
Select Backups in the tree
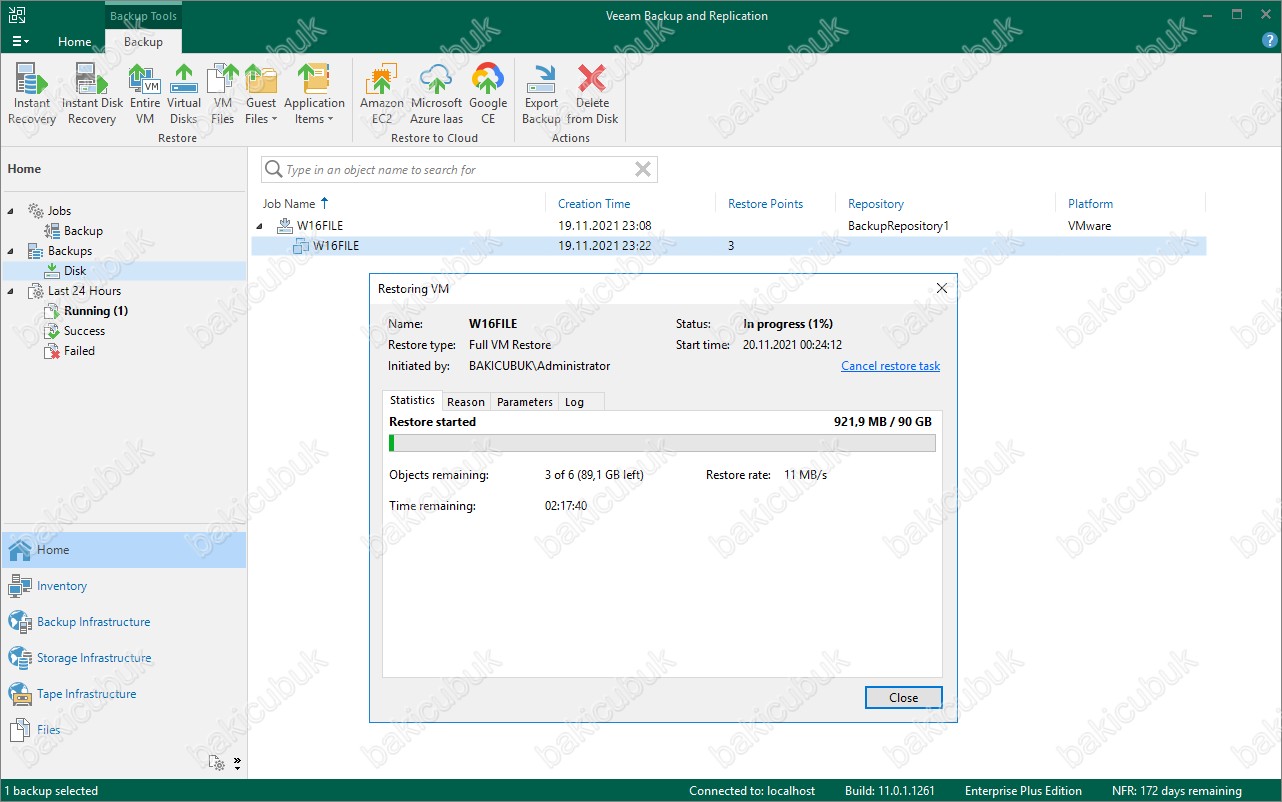69,251
